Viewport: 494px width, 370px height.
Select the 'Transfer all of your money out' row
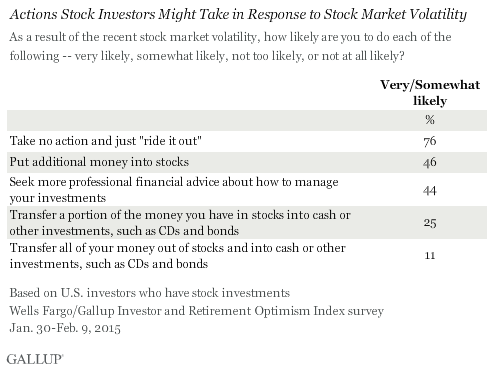click(x=247, y=255)
